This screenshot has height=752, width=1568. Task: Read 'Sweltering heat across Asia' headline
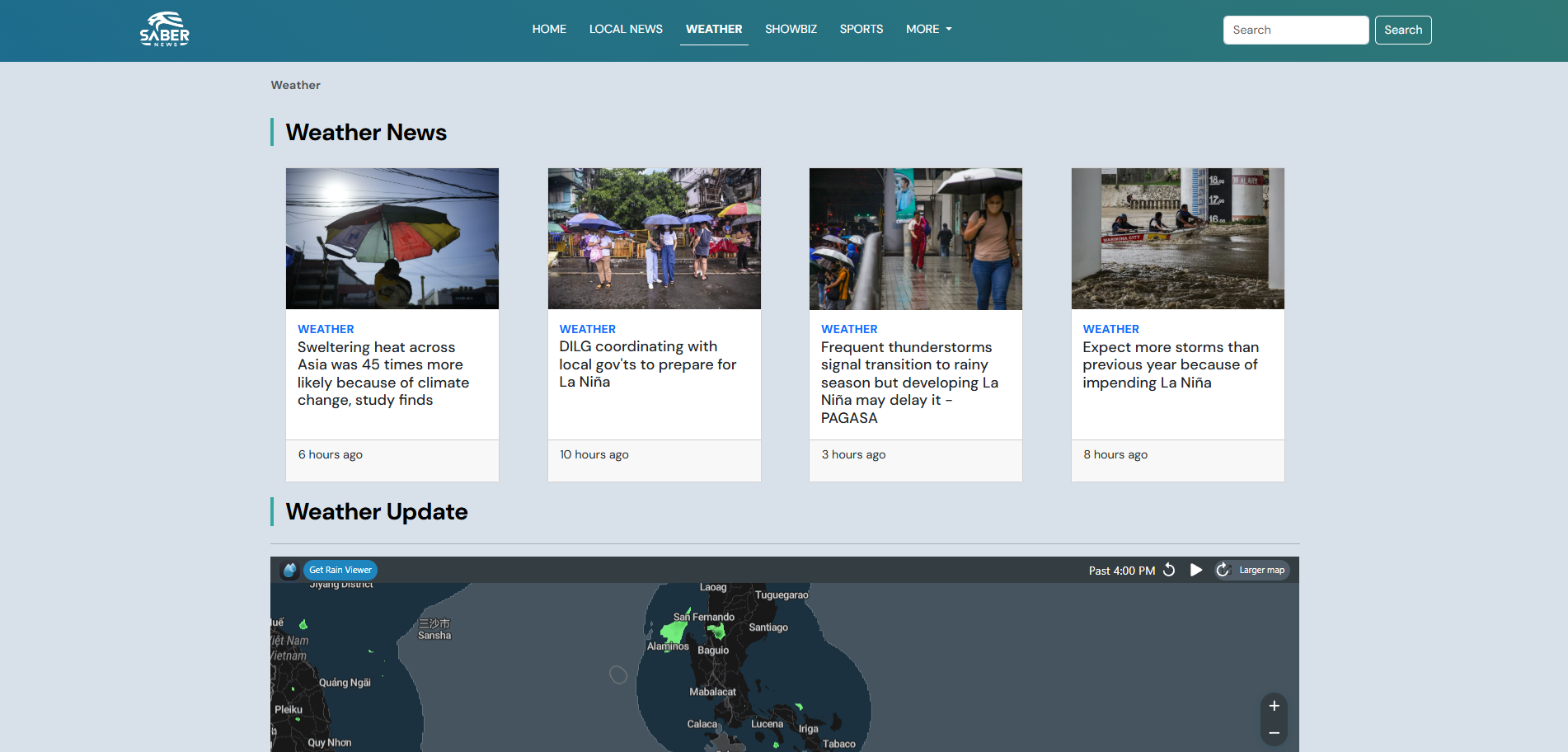383,374
